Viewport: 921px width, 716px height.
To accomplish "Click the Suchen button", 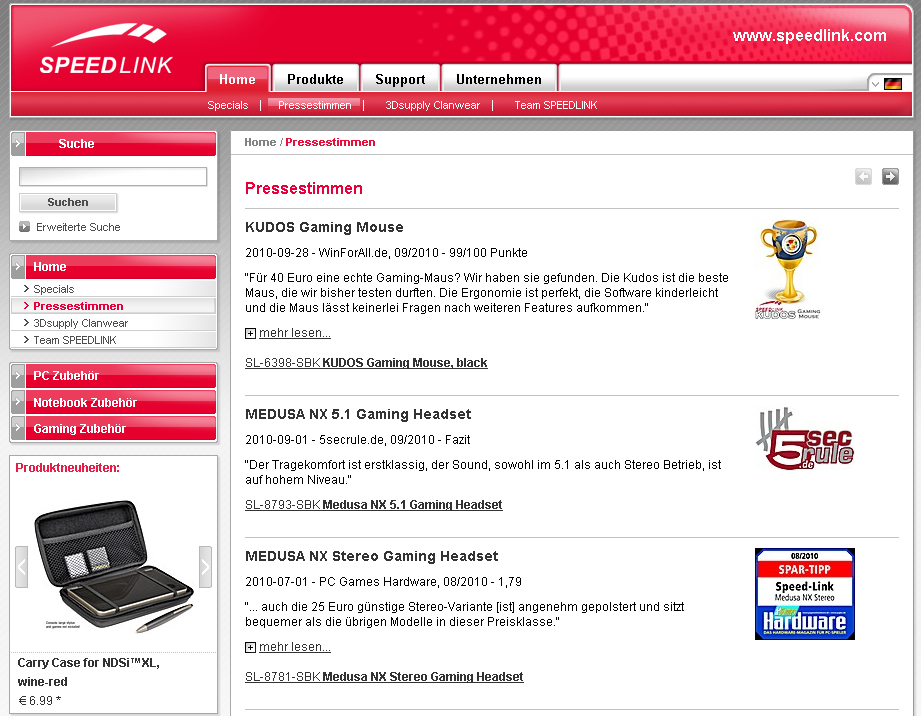I will click(68, 202).
